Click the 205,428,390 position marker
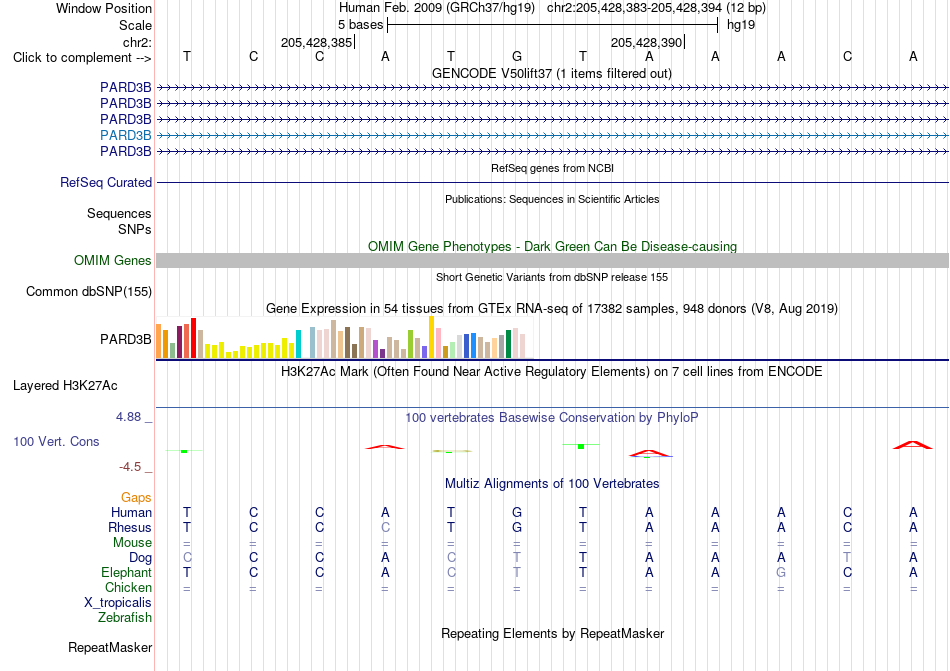 (646, 42)
